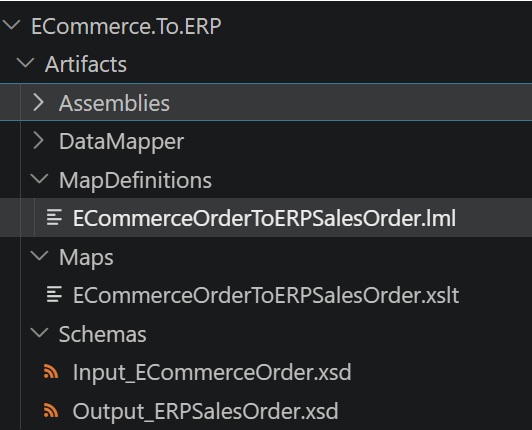Click the orange XSD icon of Output_ERPSalesOrder.xsd
532x430 pixels.
click(51, 411)
